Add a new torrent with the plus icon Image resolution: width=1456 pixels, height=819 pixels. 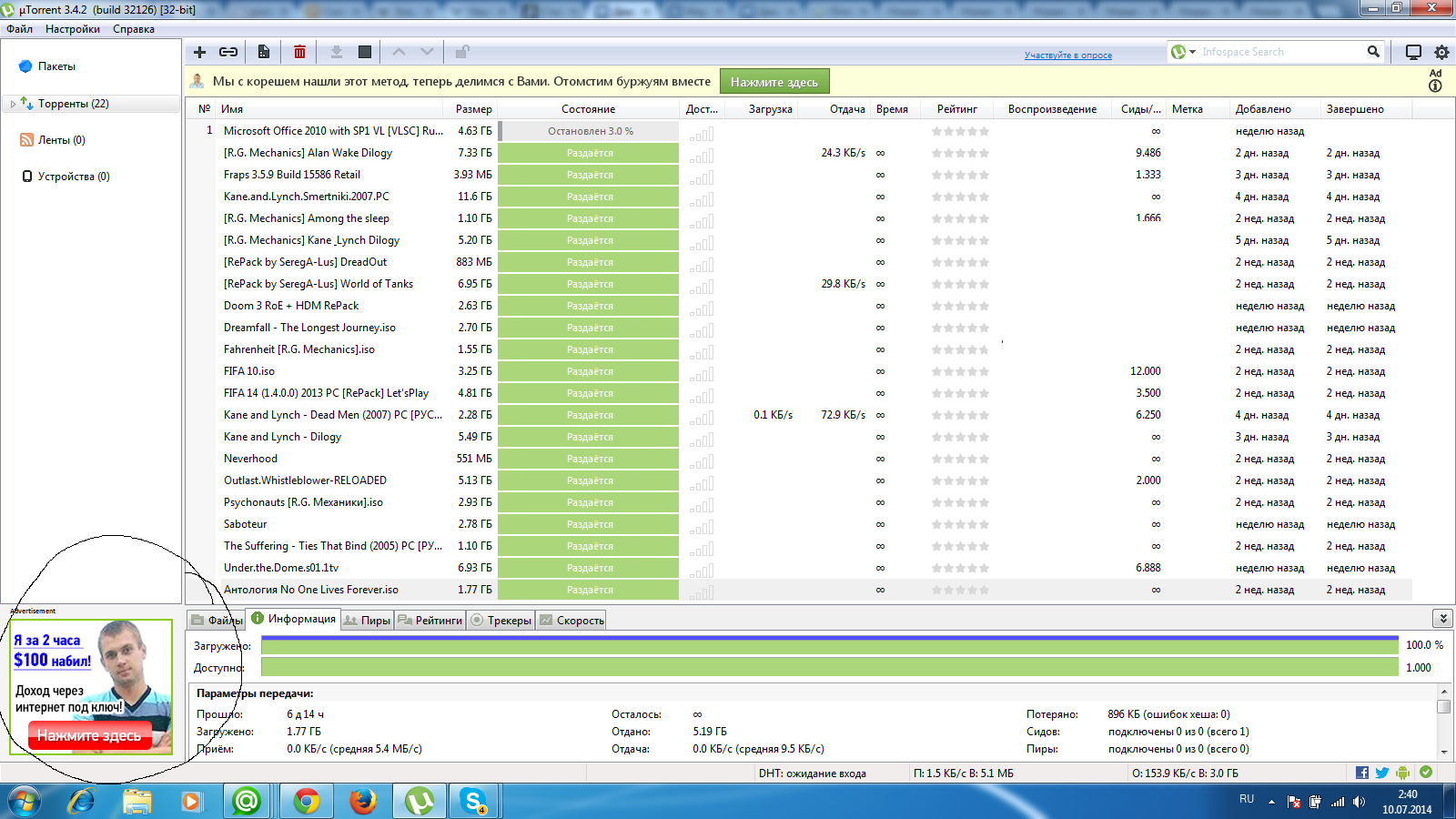(200, 52)
